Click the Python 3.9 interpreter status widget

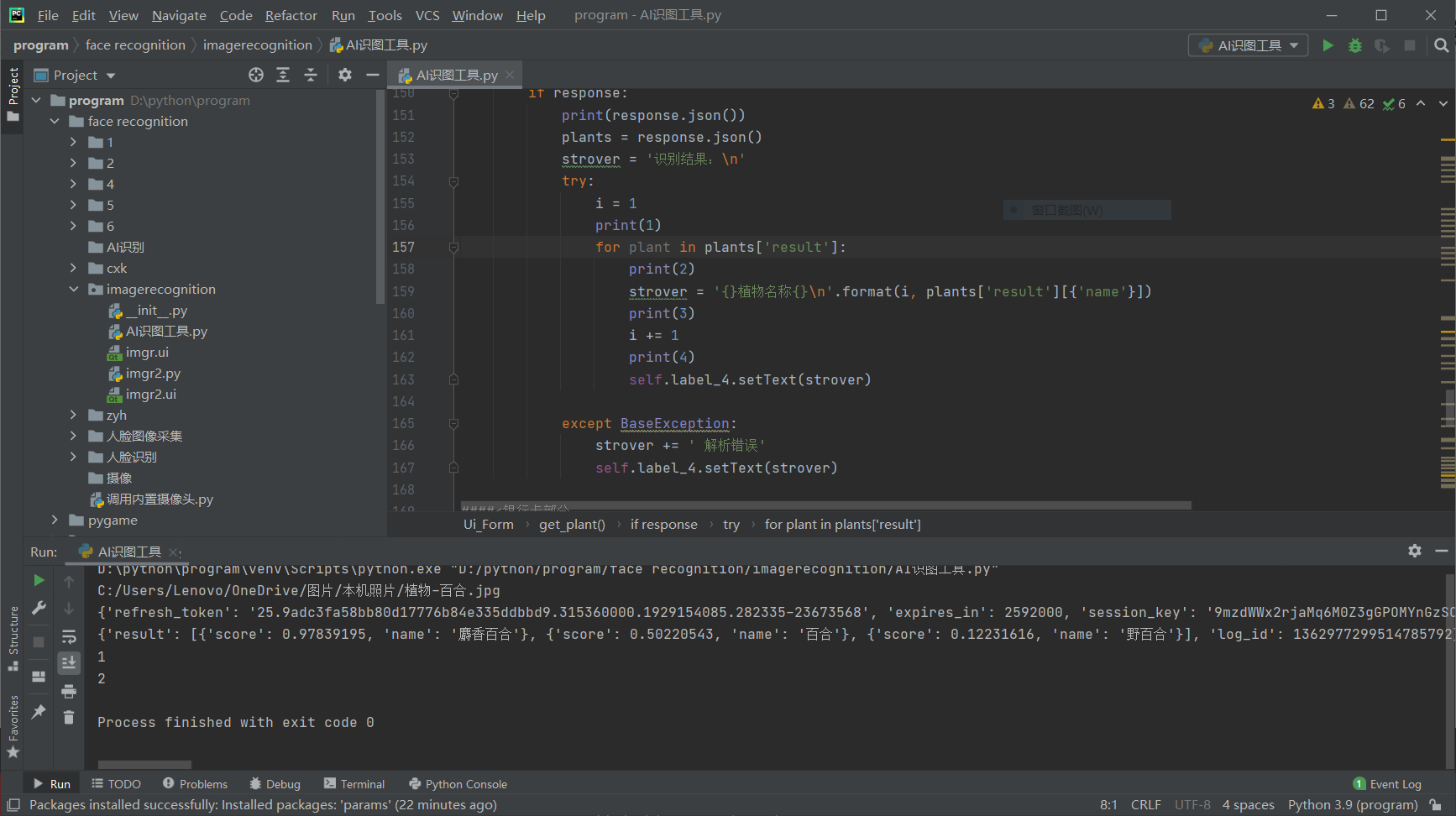(x=1353, y=805)
